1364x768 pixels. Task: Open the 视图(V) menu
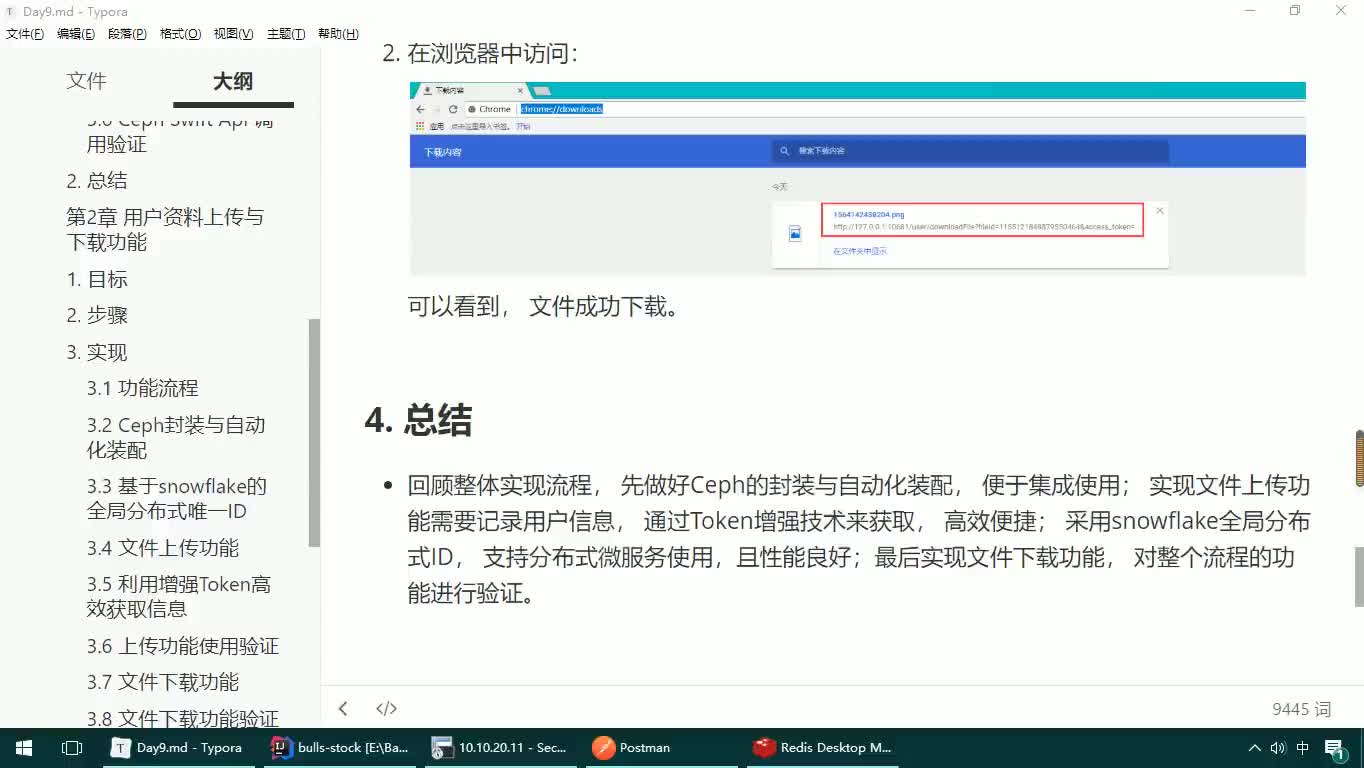pyautogui.click(x=233, y=34)
